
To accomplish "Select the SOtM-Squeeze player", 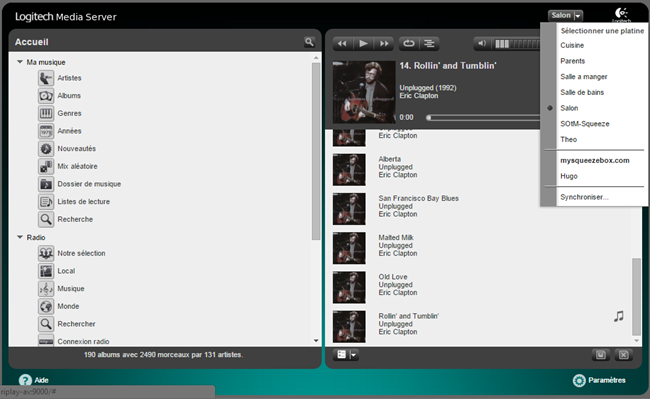I will [585, 124].
